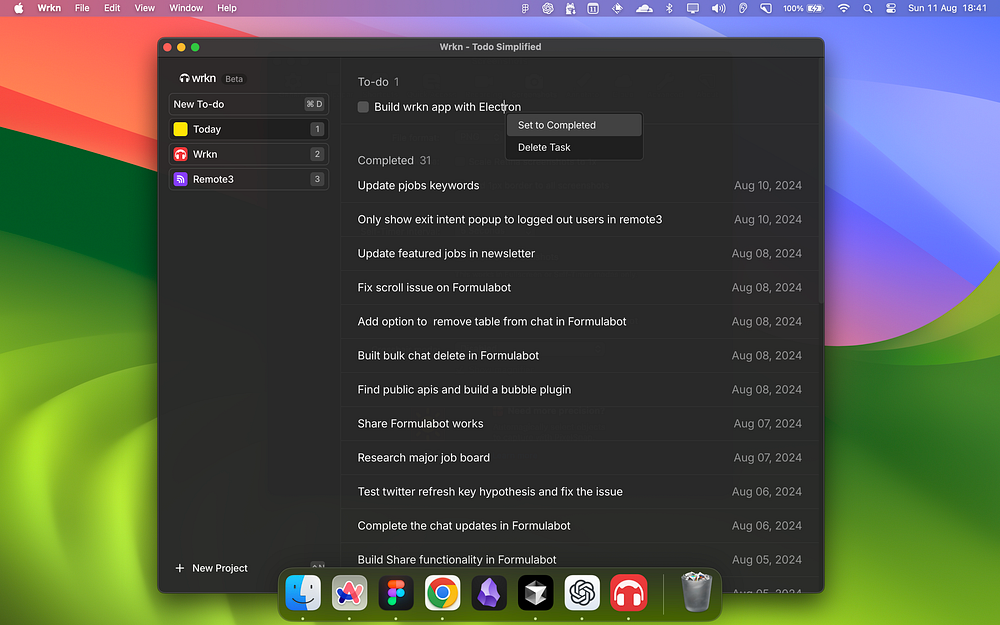Open Figma from the dock
The height and width of the screenshot is (625, 1000).
396,594
